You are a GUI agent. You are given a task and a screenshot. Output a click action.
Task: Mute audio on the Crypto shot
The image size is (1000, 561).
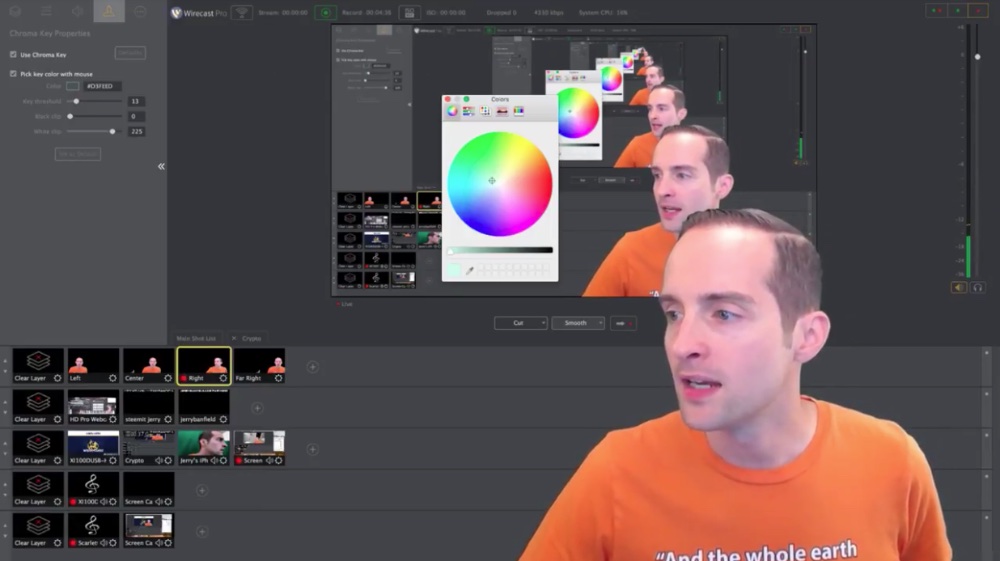coord(159,460)
